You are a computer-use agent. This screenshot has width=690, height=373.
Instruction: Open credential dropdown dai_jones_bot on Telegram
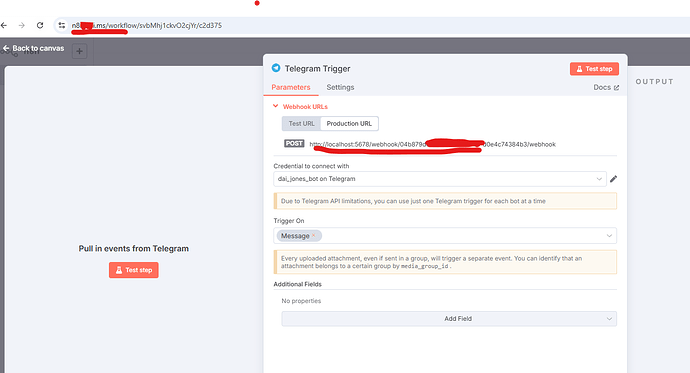pyautogui.click(x=440, y=179)
